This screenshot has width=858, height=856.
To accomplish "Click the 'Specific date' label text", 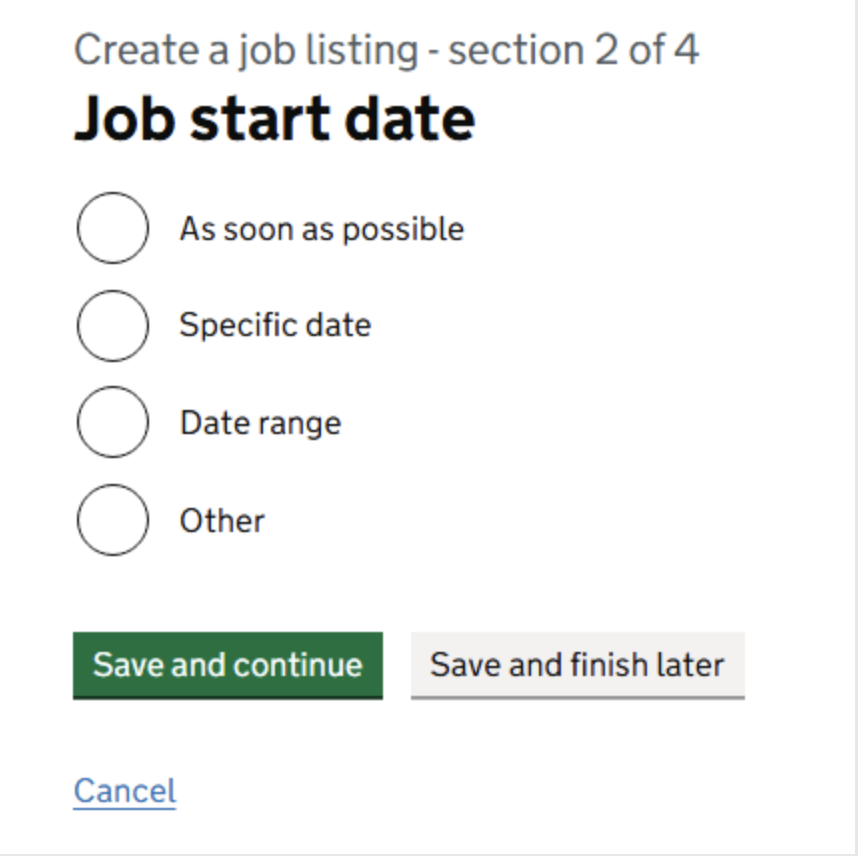I will 274,325.
